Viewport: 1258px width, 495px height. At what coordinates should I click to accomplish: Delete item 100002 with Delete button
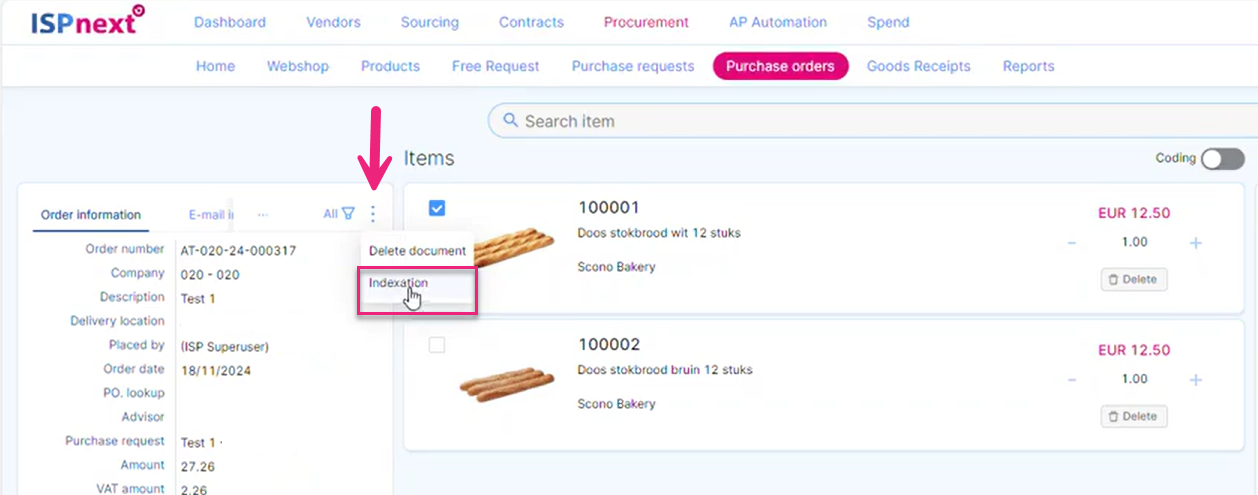coord(1134,417)
